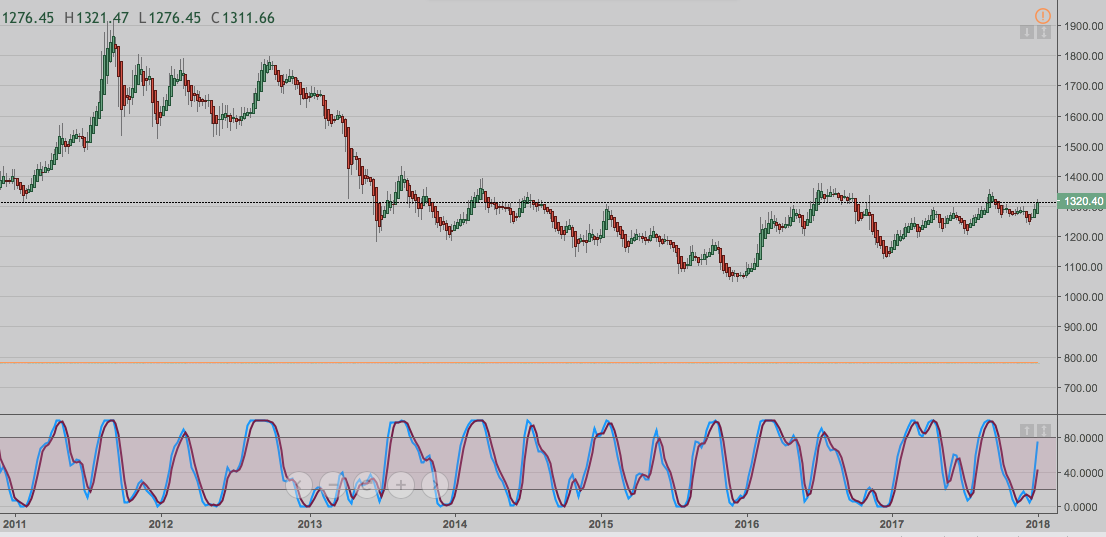
Task: Click the 2011 label on the time axis
Action: [15, 524]
